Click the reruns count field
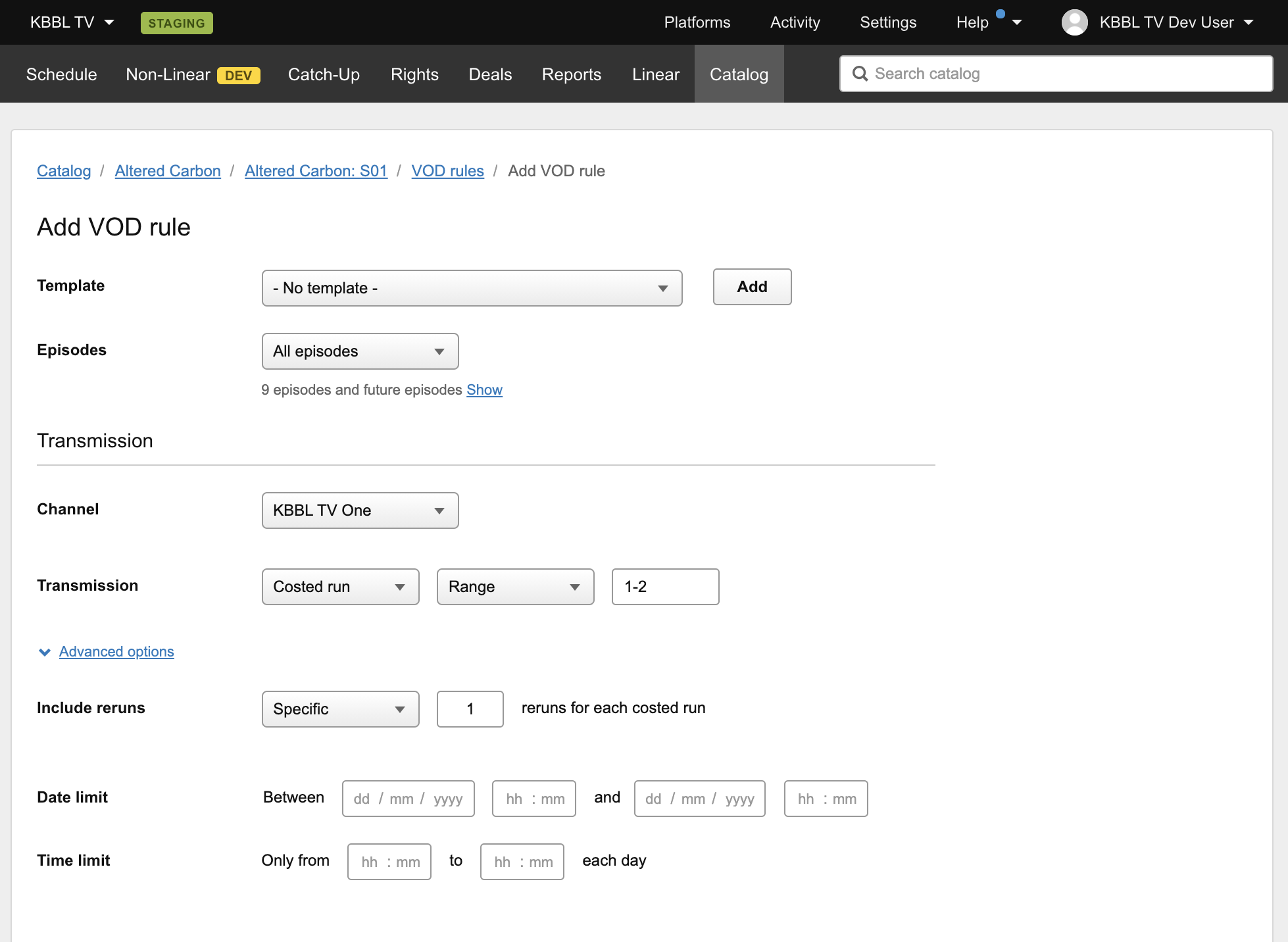The height and width of the screenshot is (942, 1288). click(x=470, y=709)
